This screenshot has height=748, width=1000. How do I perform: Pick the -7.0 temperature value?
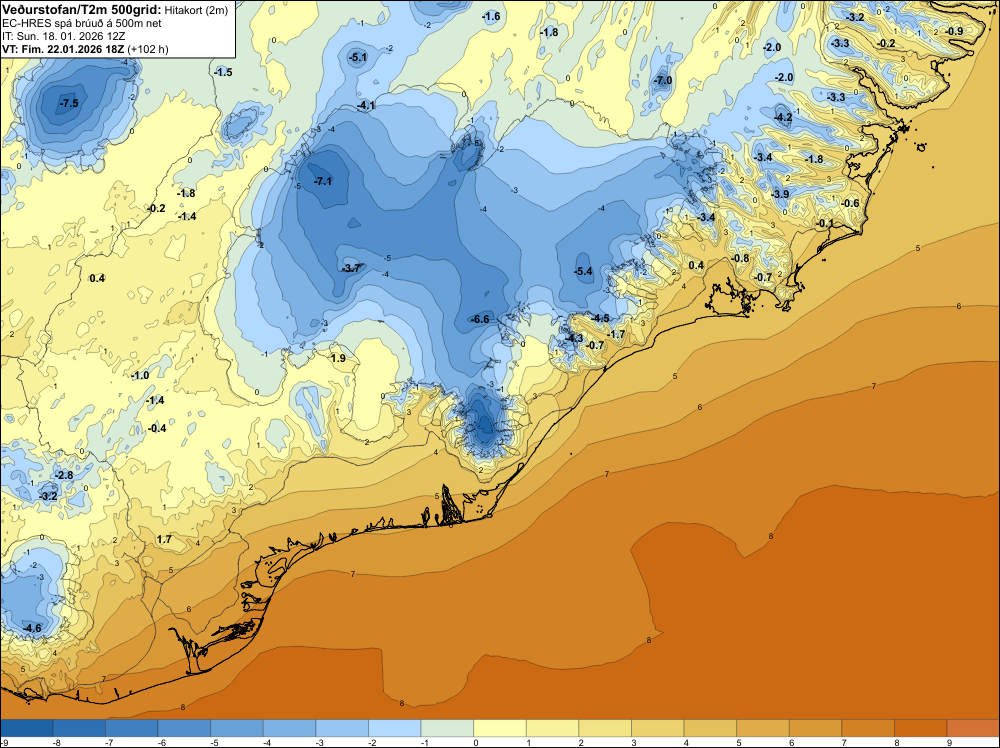pos(663,80)
